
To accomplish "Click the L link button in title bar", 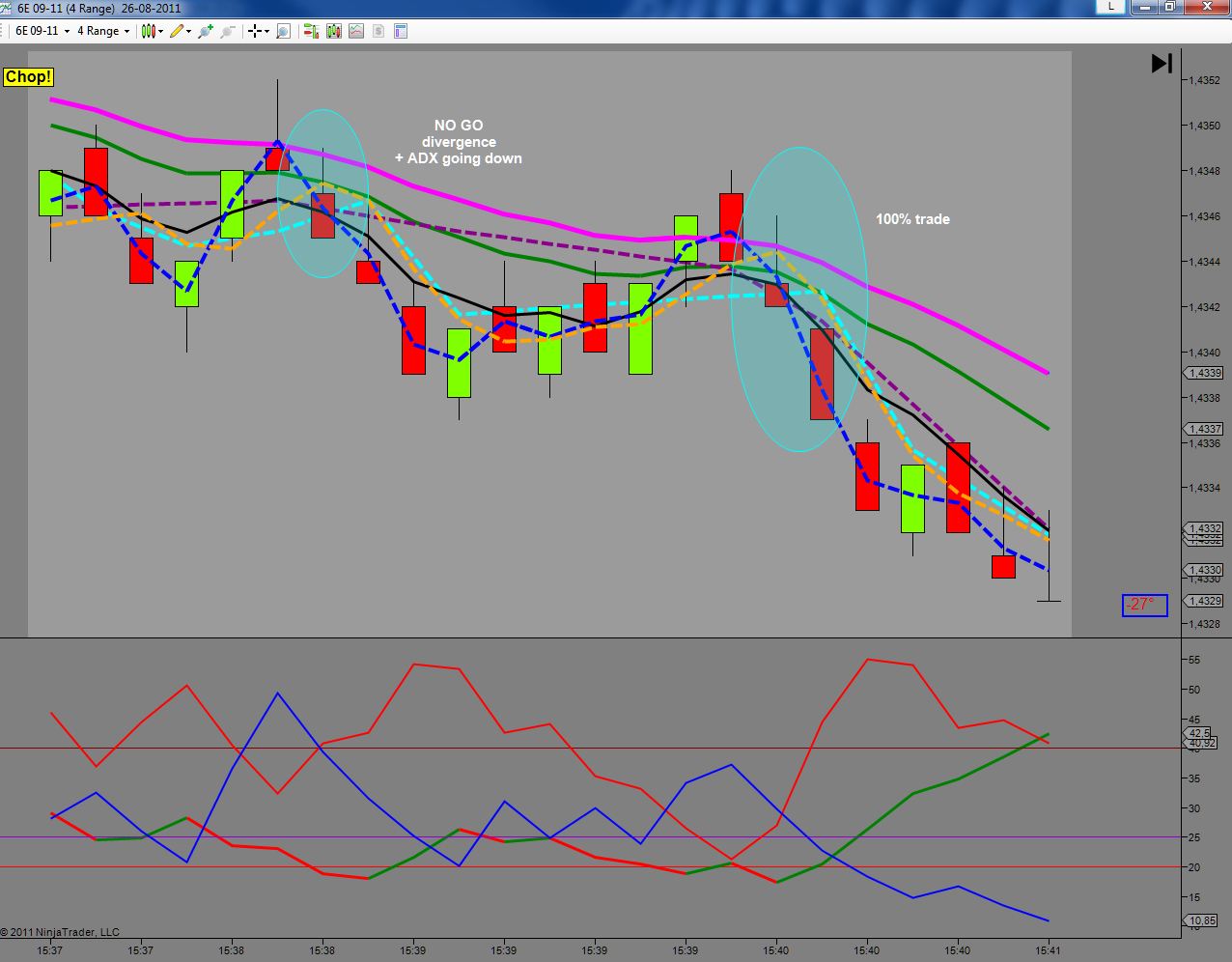I will coord(1111,6).
